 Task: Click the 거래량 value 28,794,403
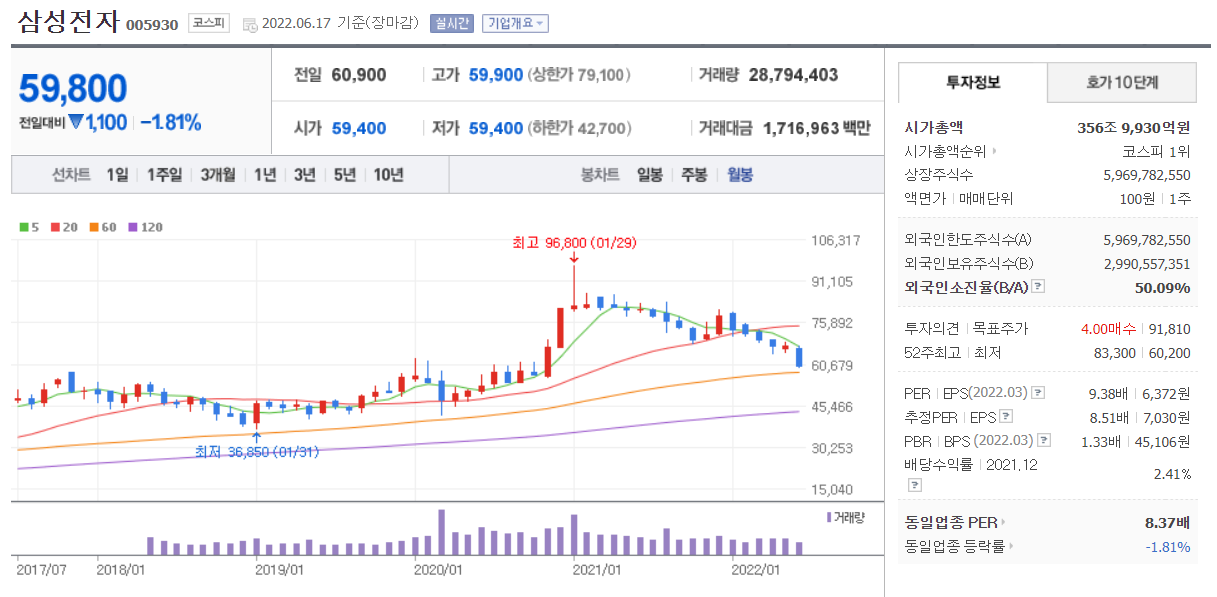793,75
